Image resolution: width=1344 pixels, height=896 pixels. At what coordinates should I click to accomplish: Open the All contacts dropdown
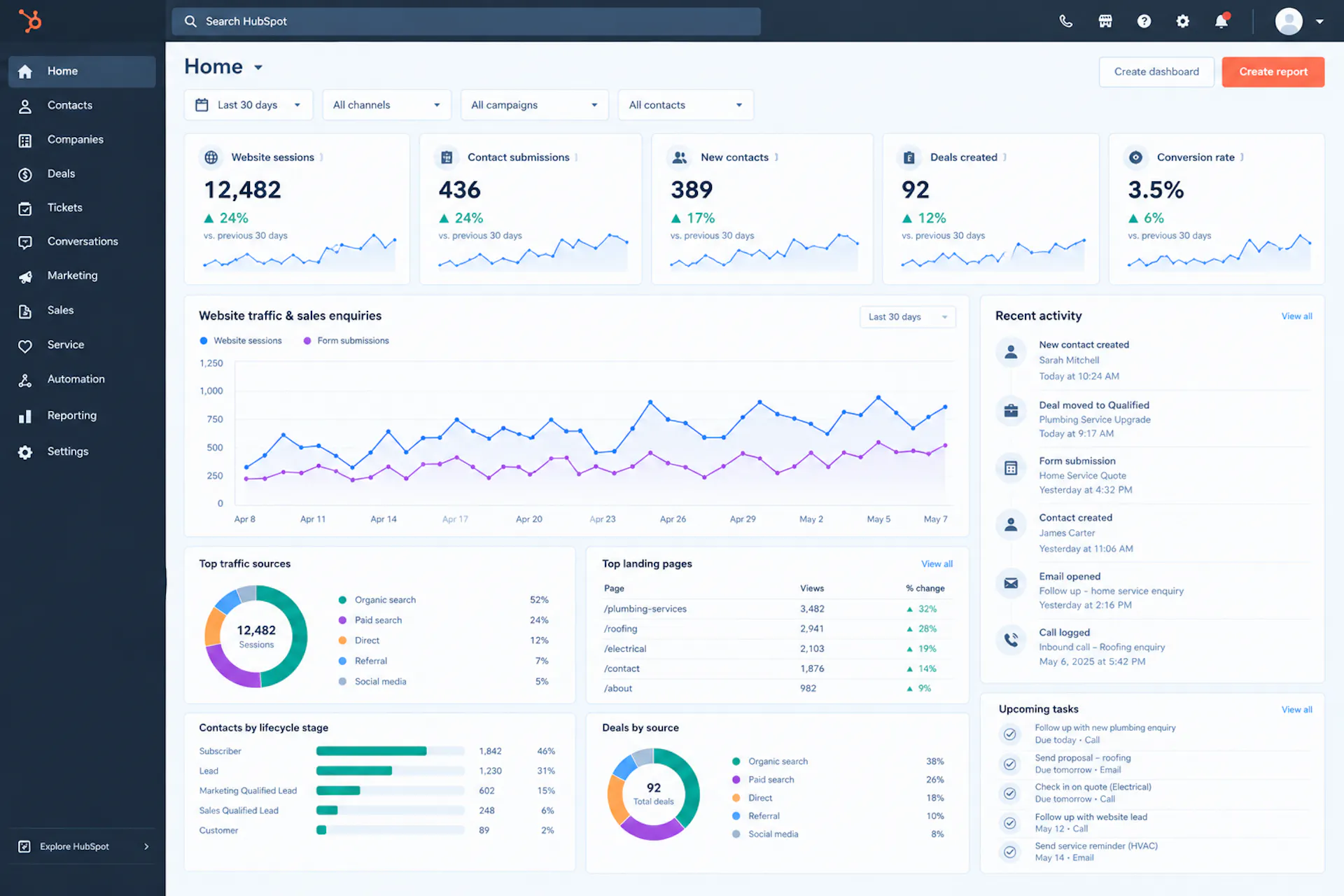point(685,105)
